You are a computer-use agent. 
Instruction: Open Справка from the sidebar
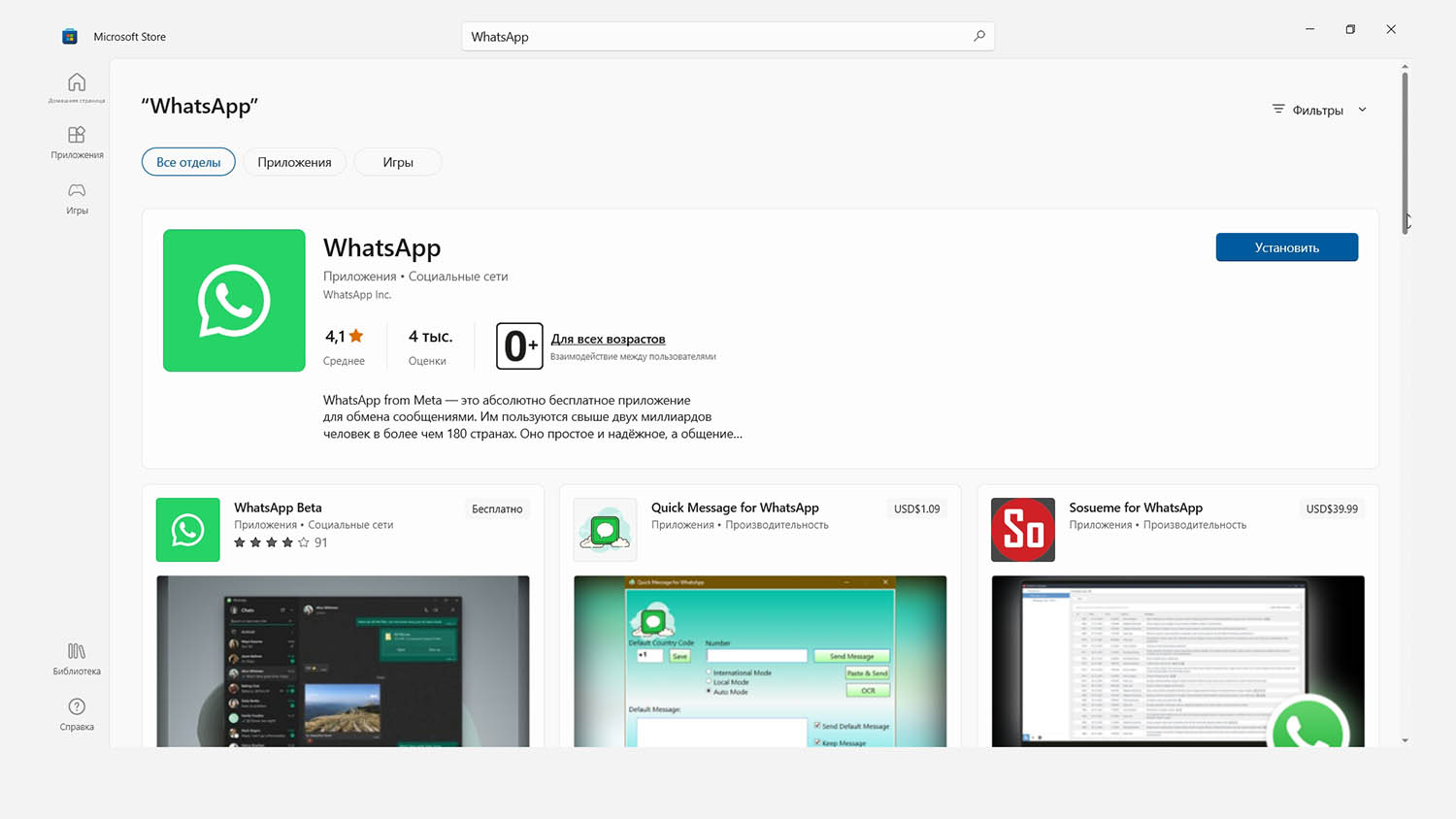(x=76, y=711)
